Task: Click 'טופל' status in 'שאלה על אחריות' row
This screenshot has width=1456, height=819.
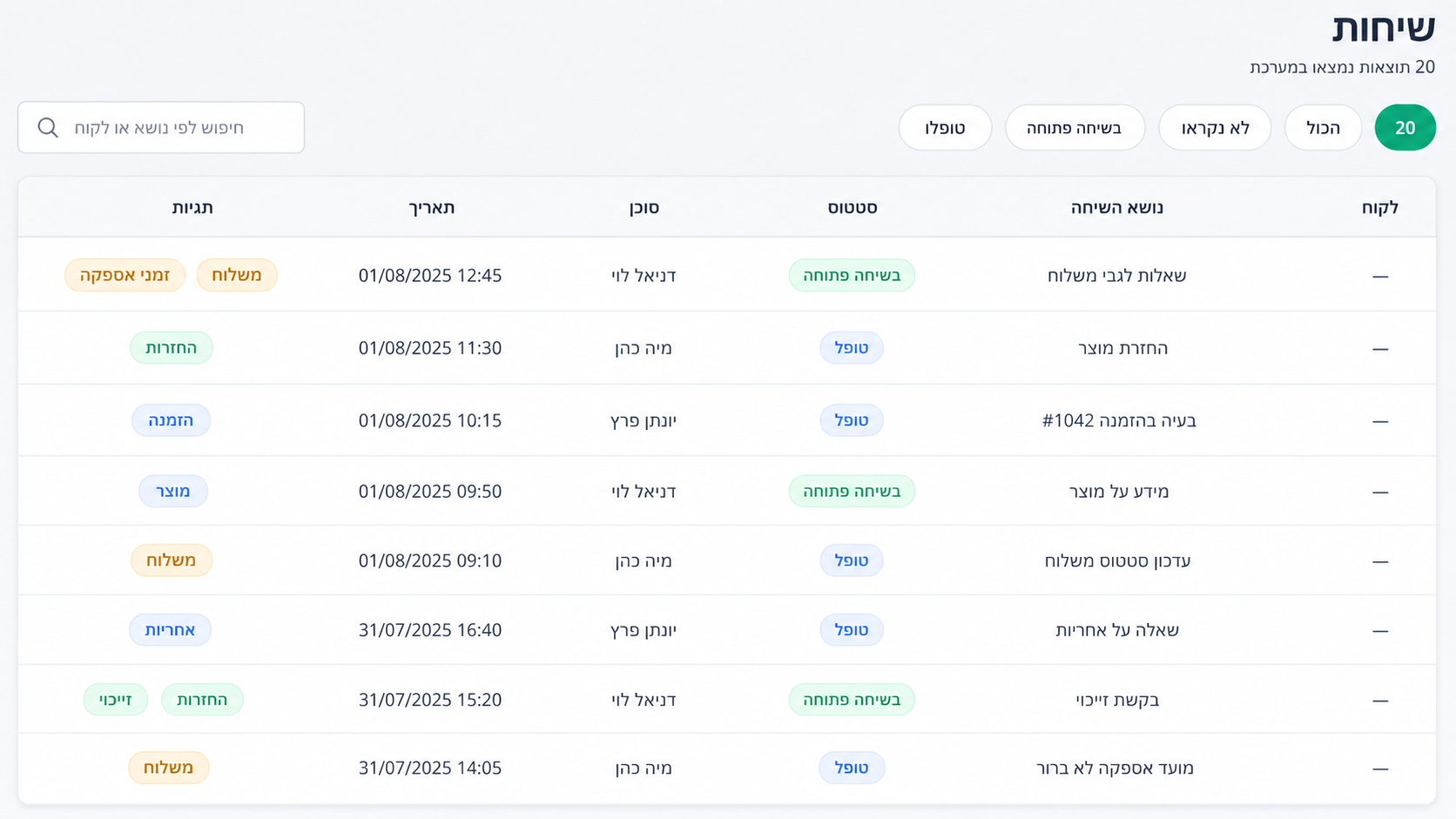Action: pos(852,630)
